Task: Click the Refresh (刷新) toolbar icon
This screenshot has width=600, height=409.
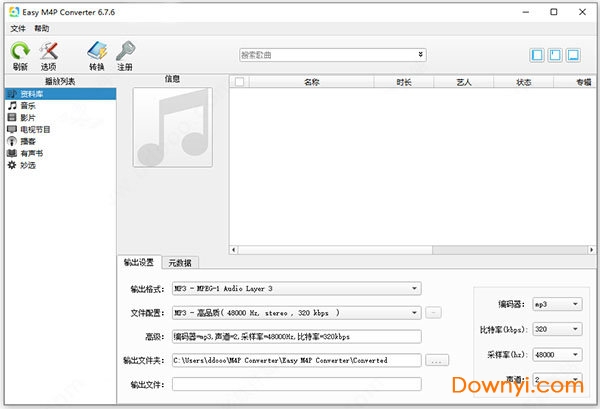Action: click(x=20, y=56)
